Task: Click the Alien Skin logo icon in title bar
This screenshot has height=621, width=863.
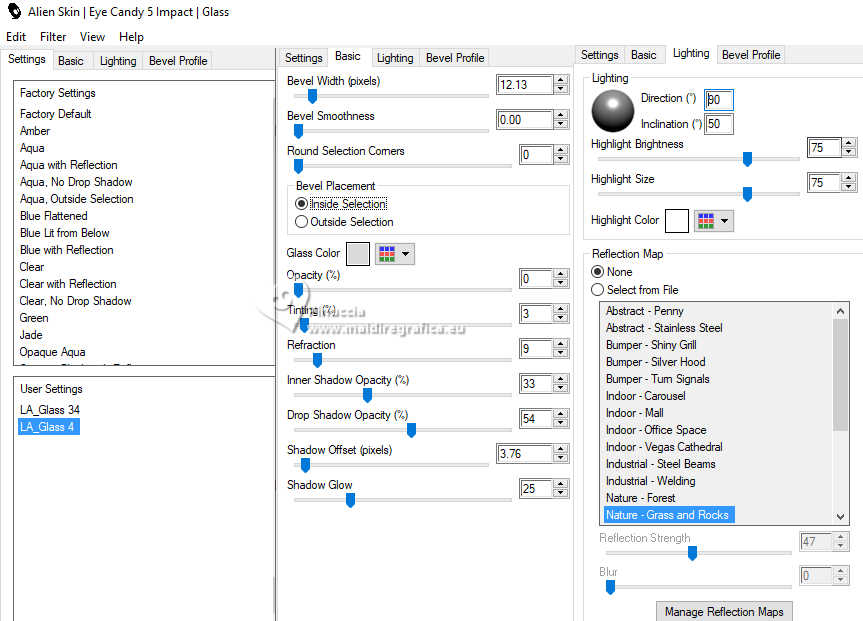Action: click(x=14, y=11)
